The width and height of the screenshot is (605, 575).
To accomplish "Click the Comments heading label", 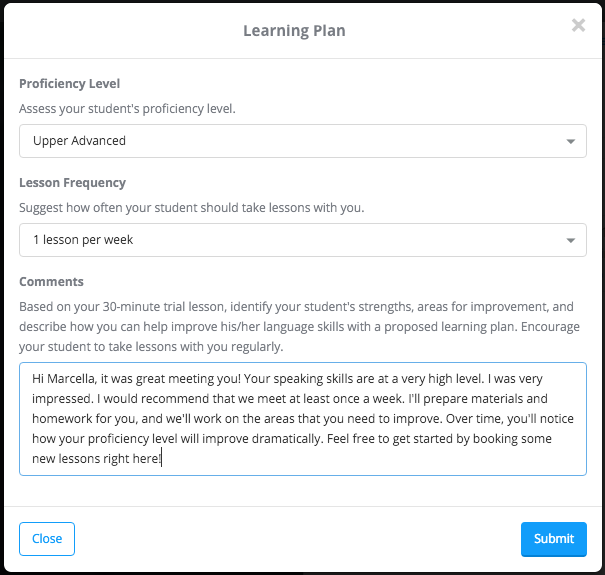I will 51,282.
